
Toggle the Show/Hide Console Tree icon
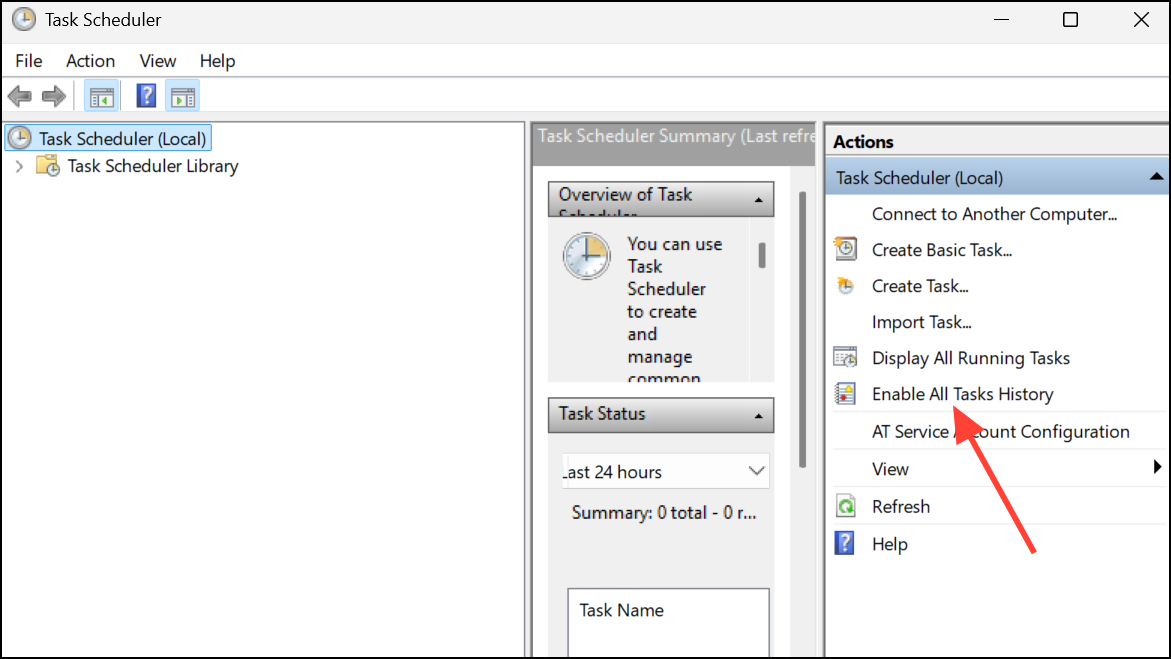click(x=101, y=96)
